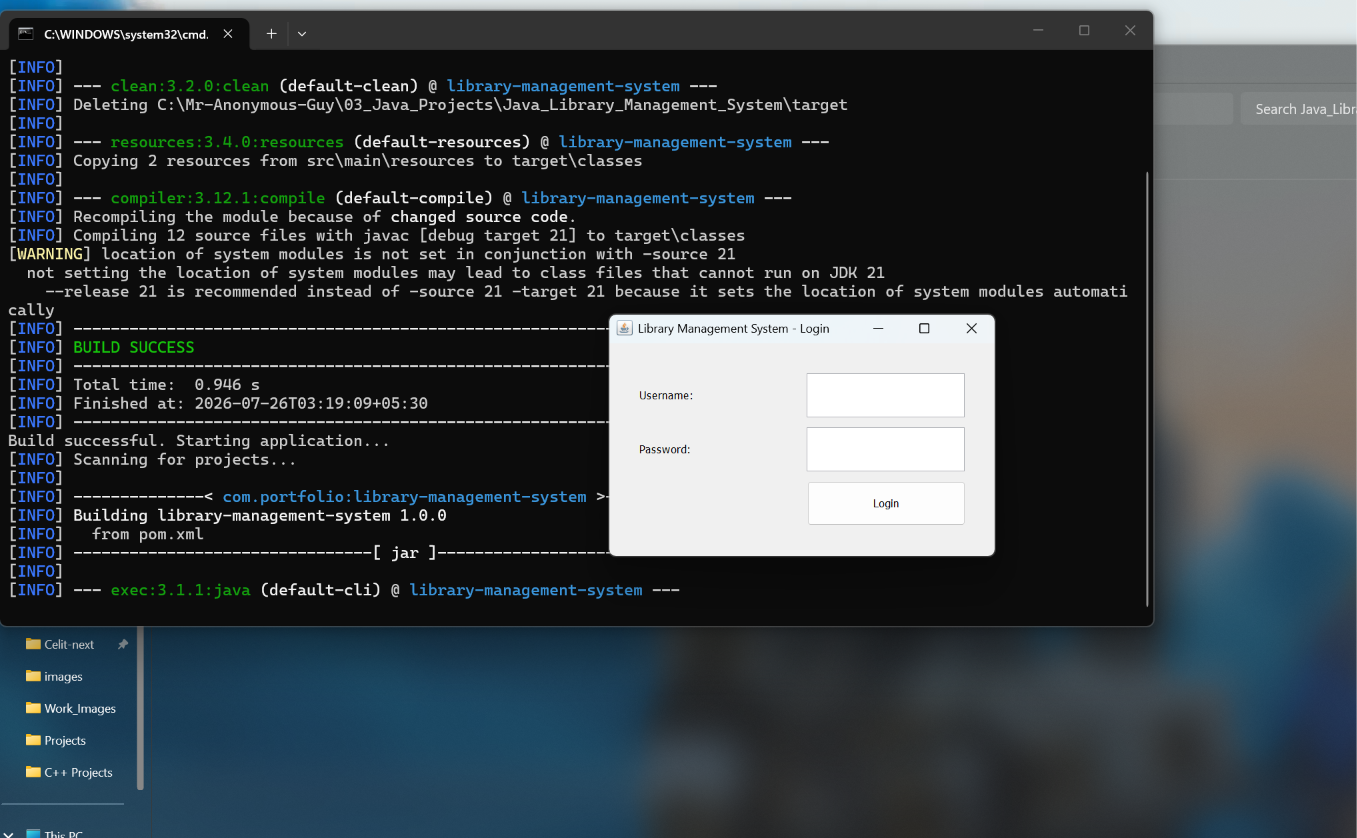1357x838 pixels.
Task: Minimize the terminal window
Action: point(1038,31)
